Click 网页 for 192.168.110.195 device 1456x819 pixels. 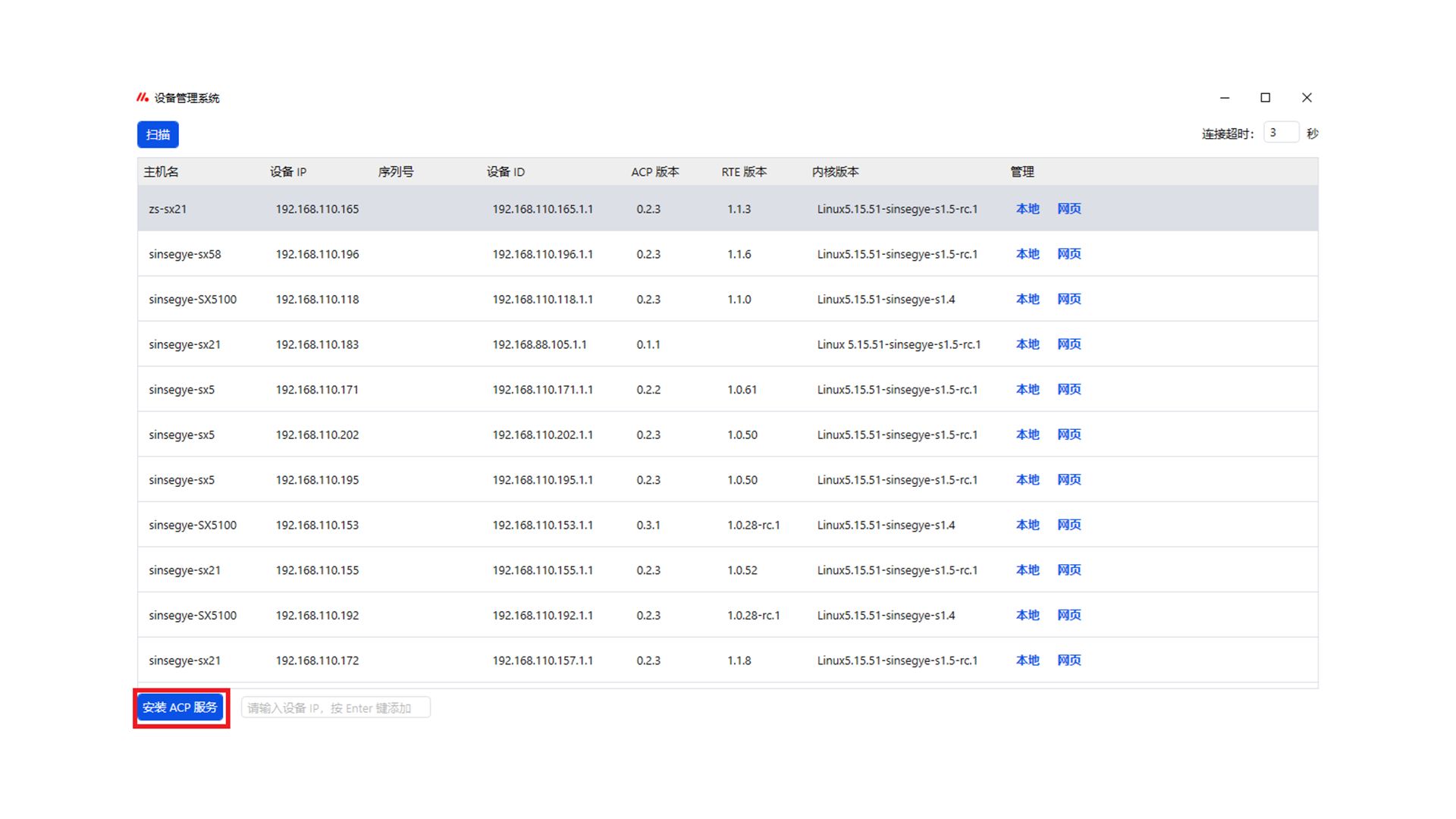1068,479
